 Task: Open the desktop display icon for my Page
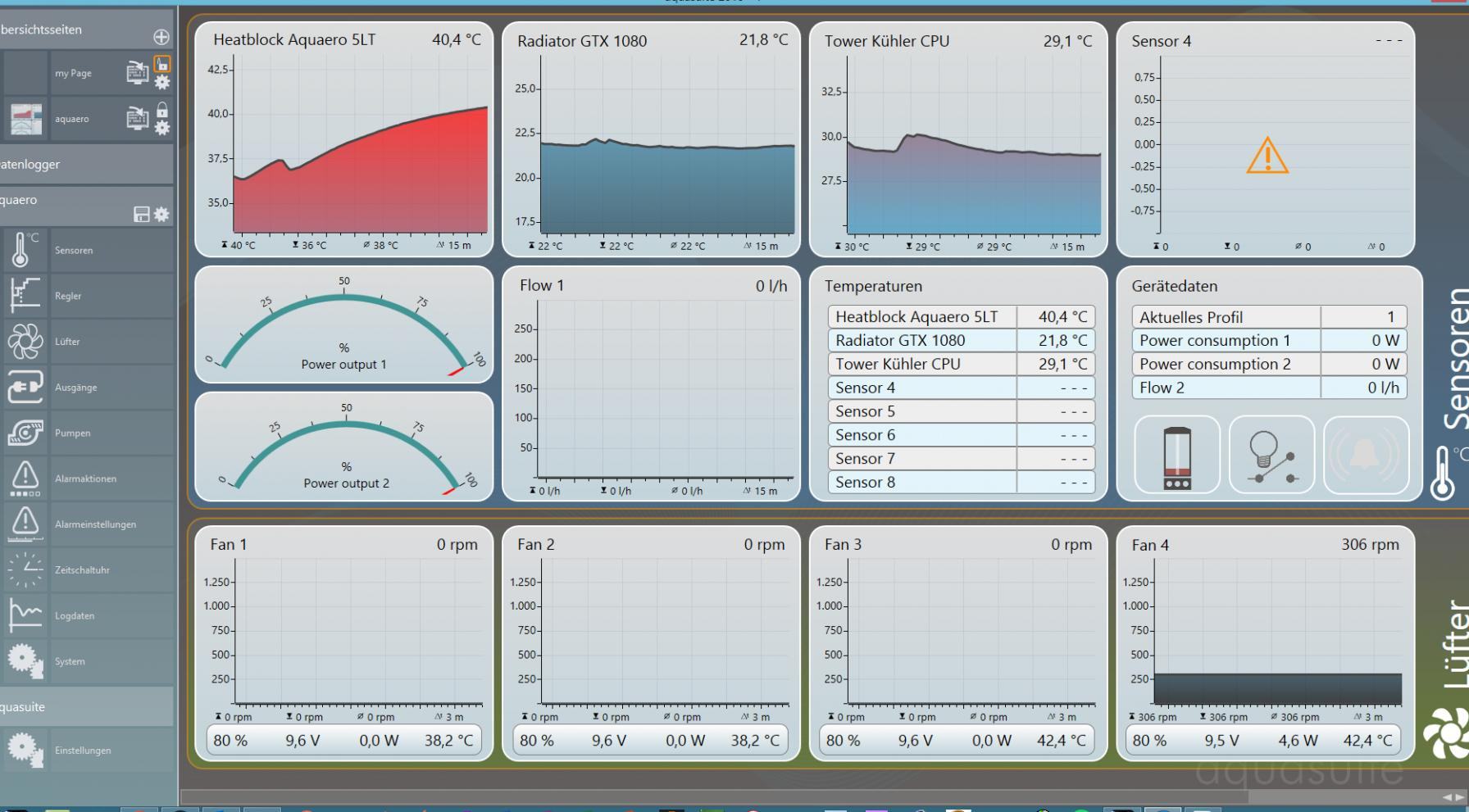(137, 73)
